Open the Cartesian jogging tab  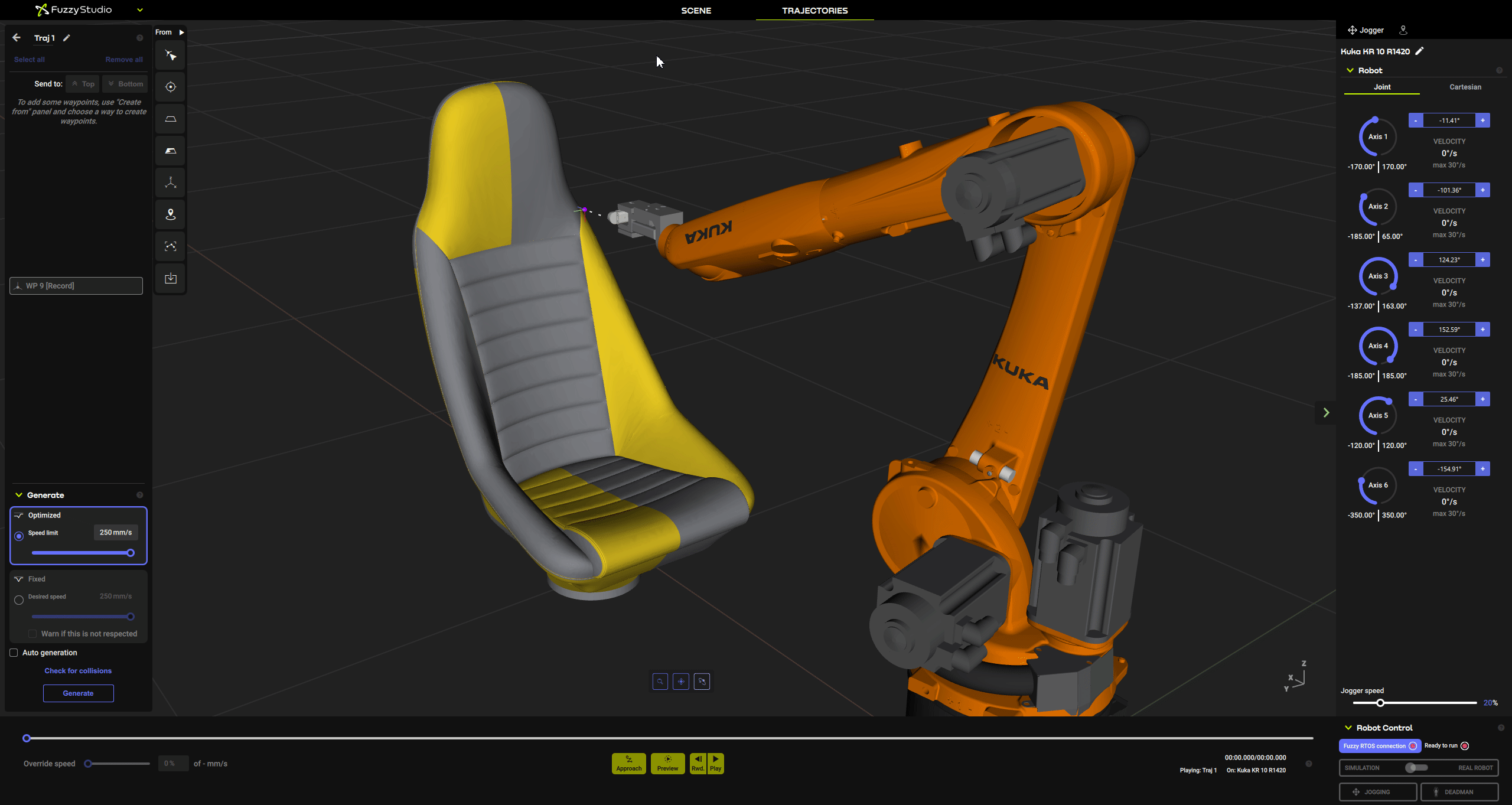coord(1465,87)
